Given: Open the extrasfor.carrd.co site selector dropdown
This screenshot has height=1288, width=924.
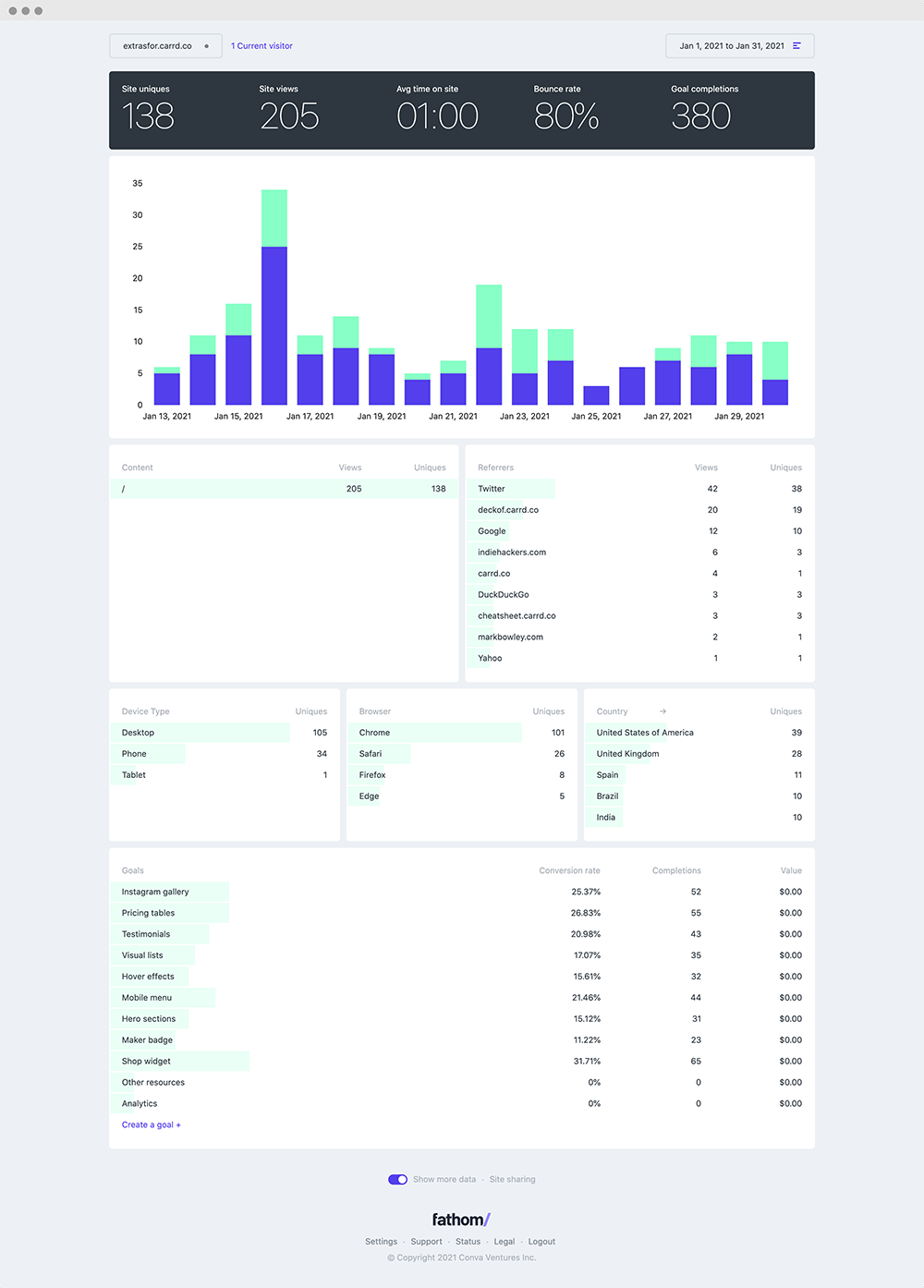Looking at the screenshot, I should (165, 46).
